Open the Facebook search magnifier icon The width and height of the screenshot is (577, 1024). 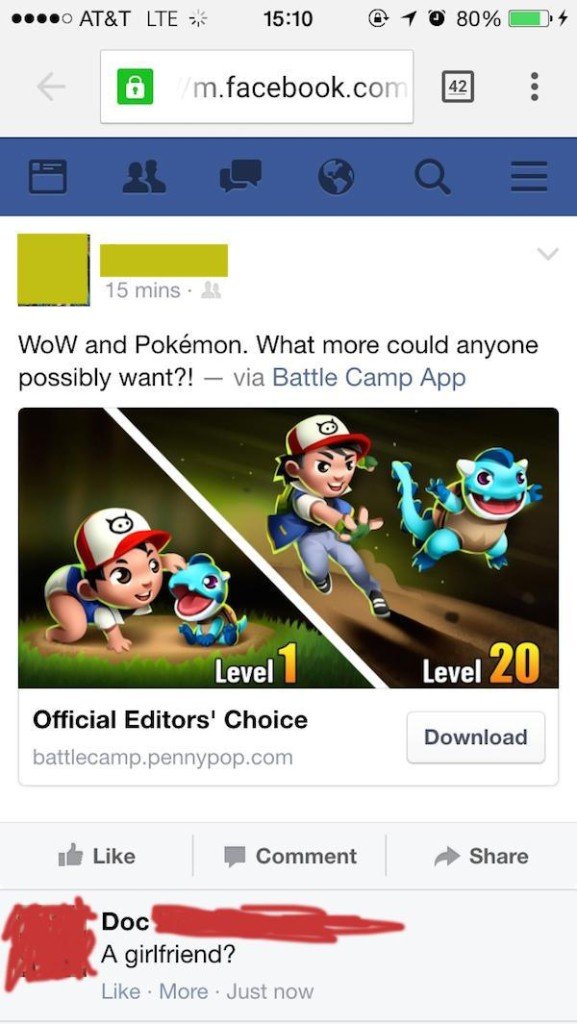[433, 177]
